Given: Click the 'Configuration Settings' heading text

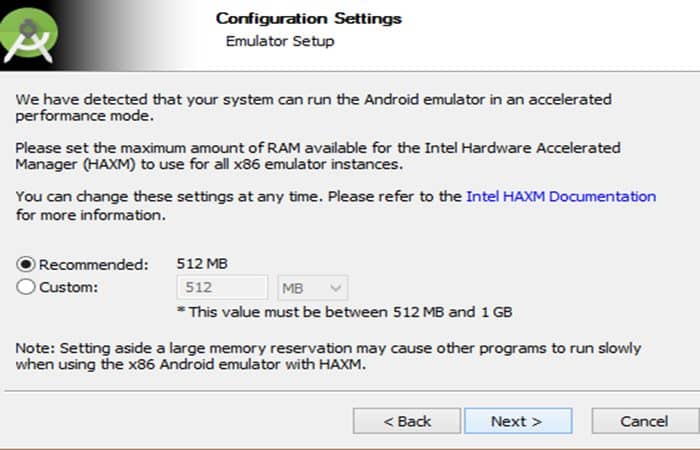Looking at the screenshot, I should tap(308, 18).
